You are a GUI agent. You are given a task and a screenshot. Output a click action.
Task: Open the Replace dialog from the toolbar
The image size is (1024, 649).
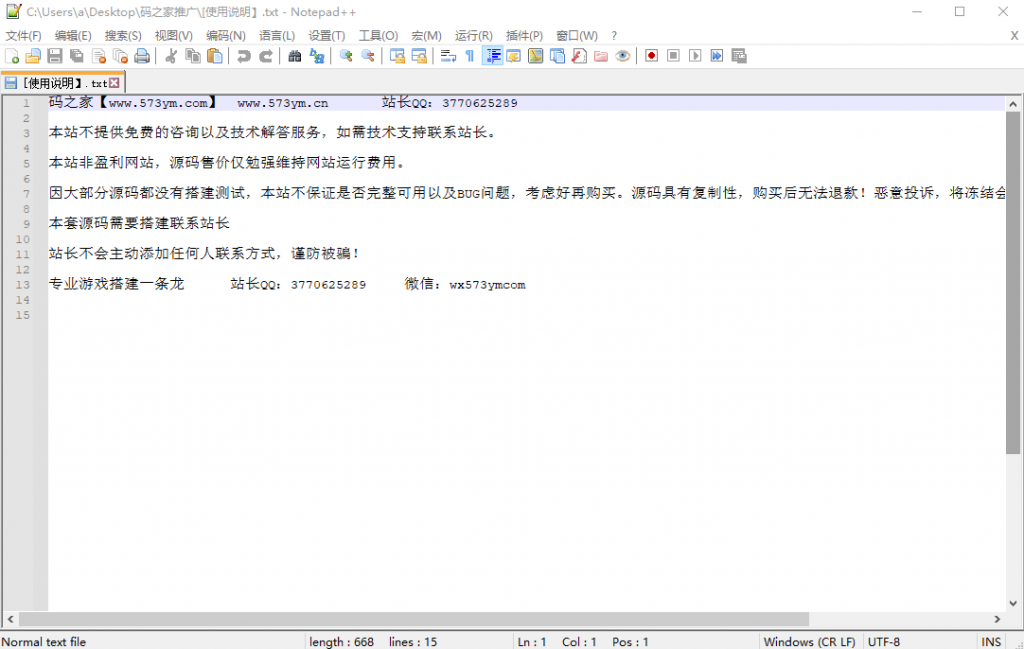[x=317, y=56]
